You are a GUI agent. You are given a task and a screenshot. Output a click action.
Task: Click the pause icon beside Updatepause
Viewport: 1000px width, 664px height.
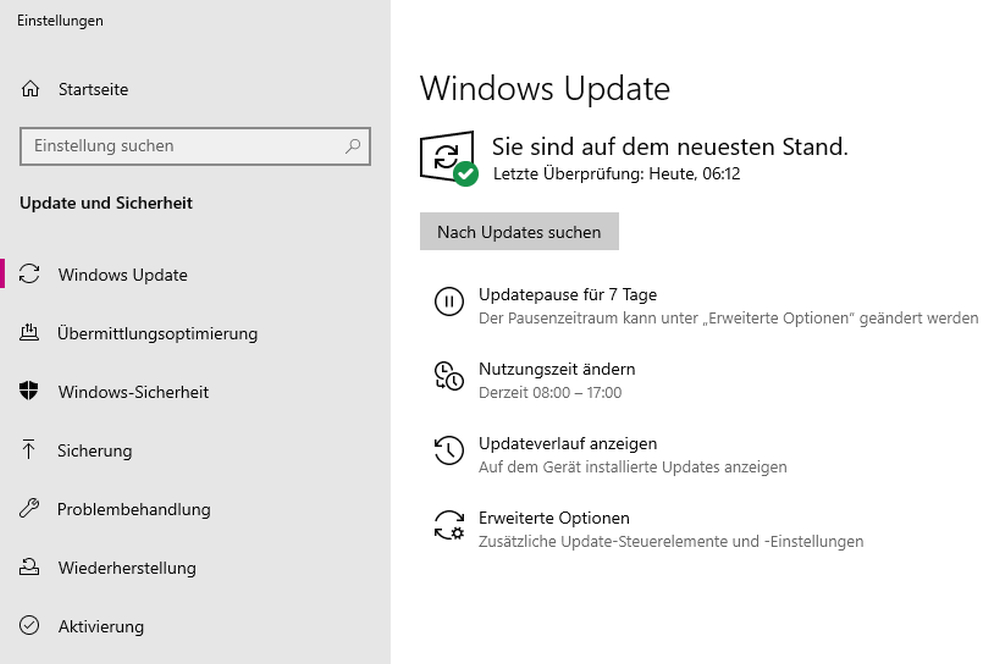coord(449,301)
